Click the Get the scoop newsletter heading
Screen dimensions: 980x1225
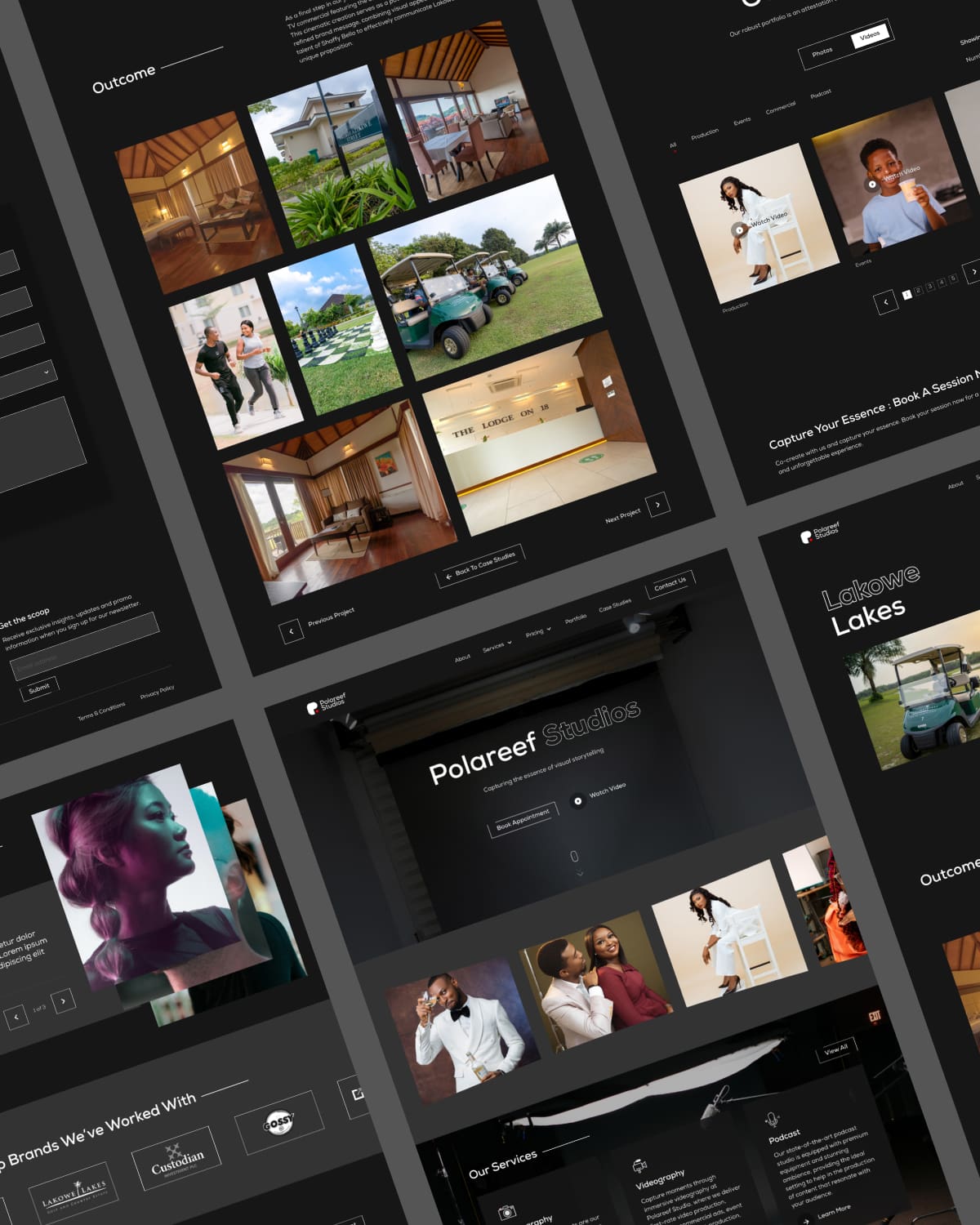[24, 617]
